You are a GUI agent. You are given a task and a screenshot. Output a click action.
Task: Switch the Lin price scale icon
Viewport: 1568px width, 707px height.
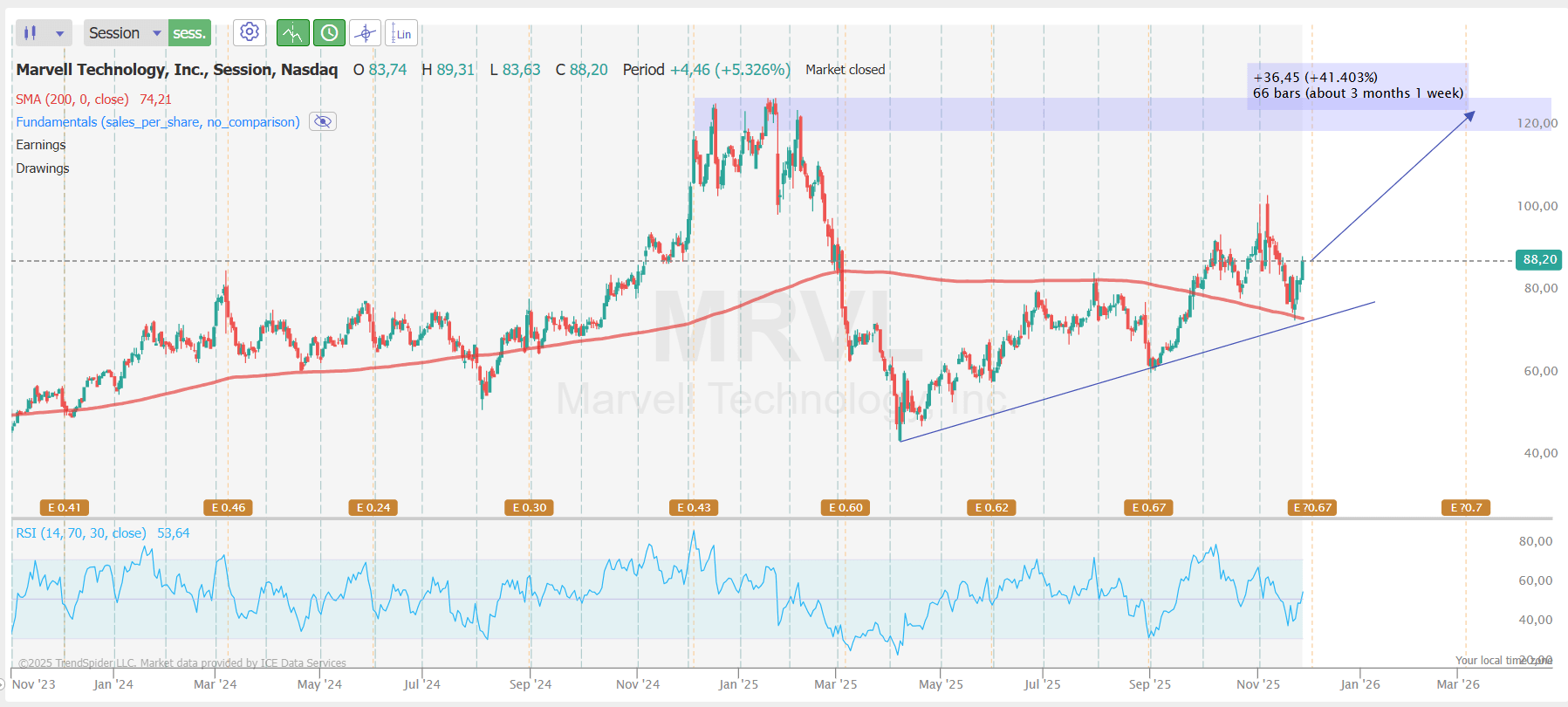coord(401,33)
